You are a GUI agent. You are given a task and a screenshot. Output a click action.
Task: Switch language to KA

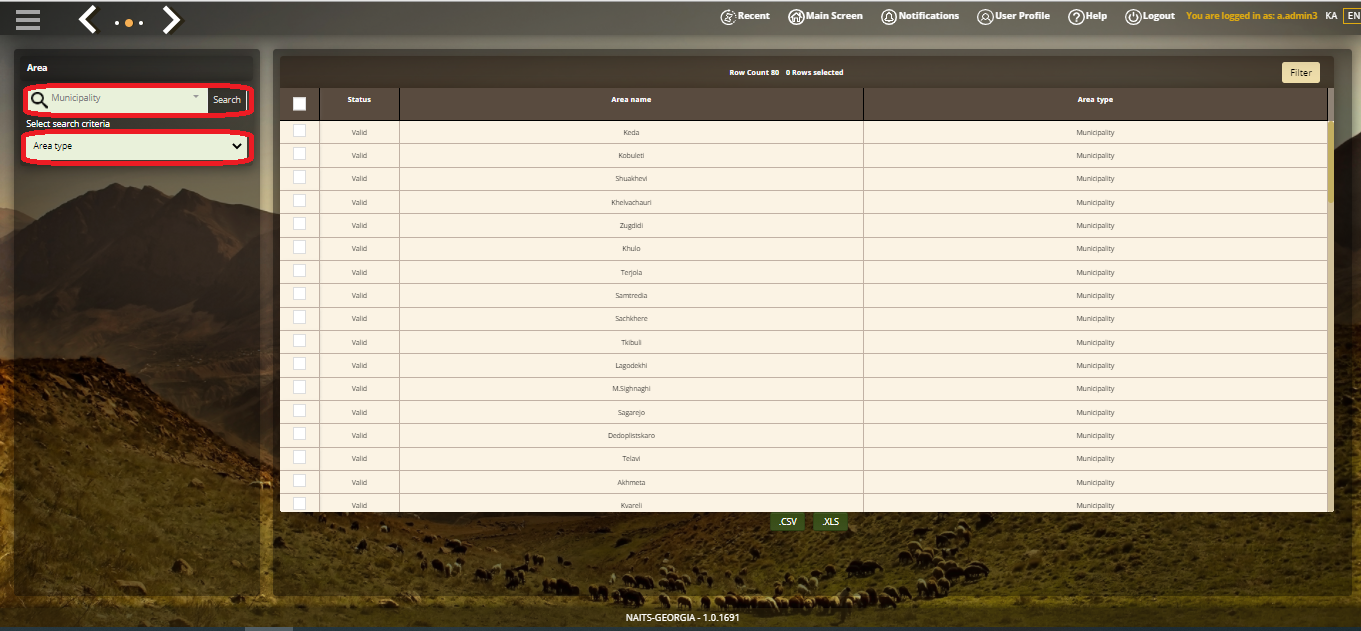coord(1331,16)
